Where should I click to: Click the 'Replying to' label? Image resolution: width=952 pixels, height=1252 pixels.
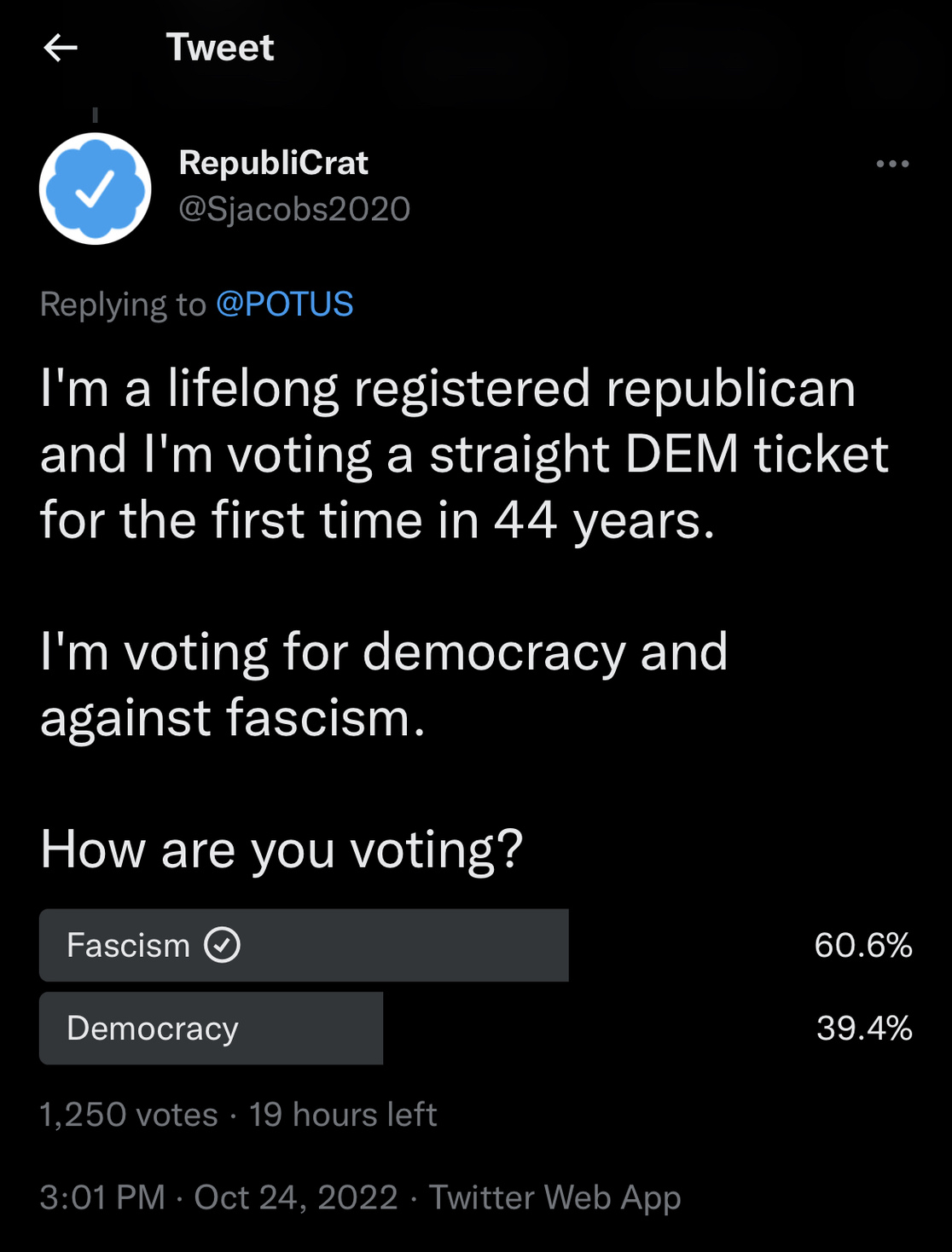click(x=123, y=304)
